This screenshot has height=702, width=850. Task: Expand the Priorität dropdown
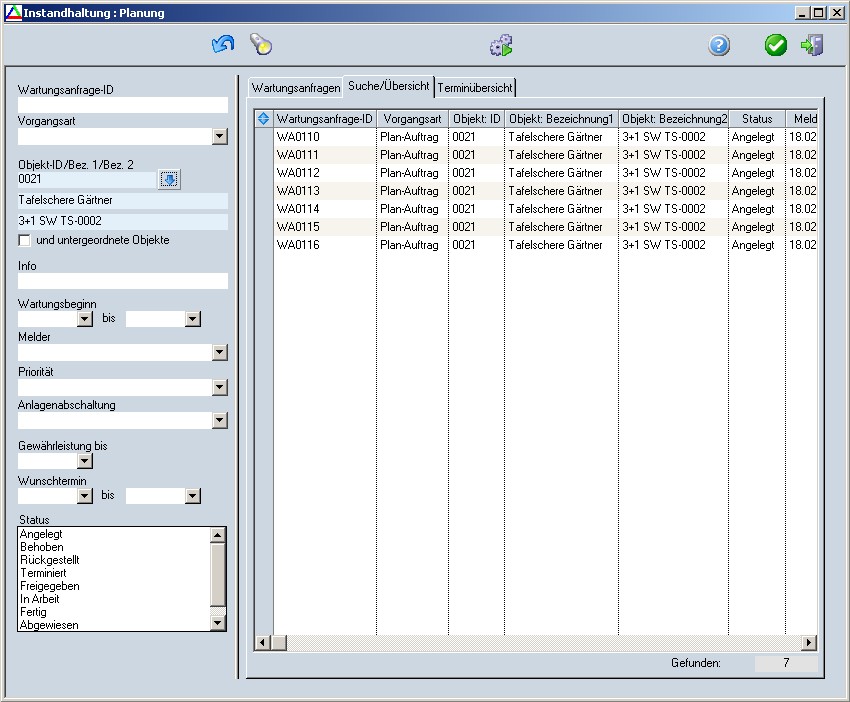tap(220, 387)
